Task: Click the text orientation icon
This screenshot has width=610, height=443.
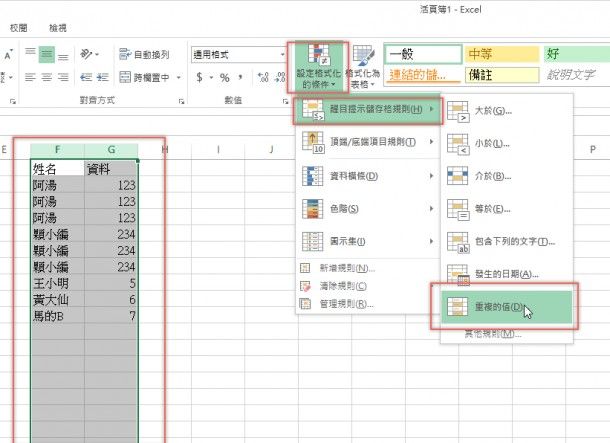Action: coord(86,54)
